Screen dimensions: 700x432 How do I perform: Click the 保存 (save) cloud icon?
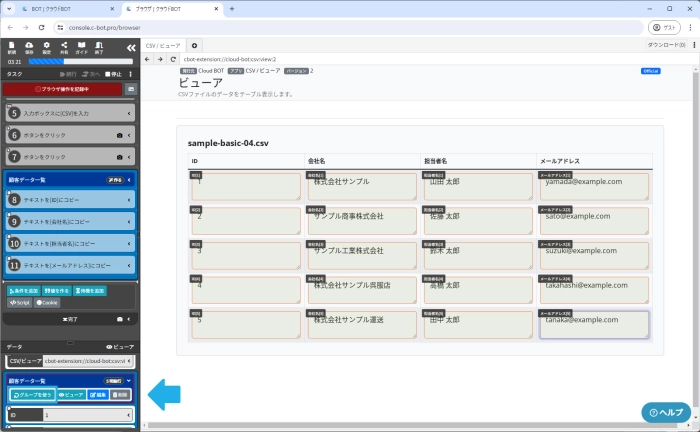[x=29, y=46]
